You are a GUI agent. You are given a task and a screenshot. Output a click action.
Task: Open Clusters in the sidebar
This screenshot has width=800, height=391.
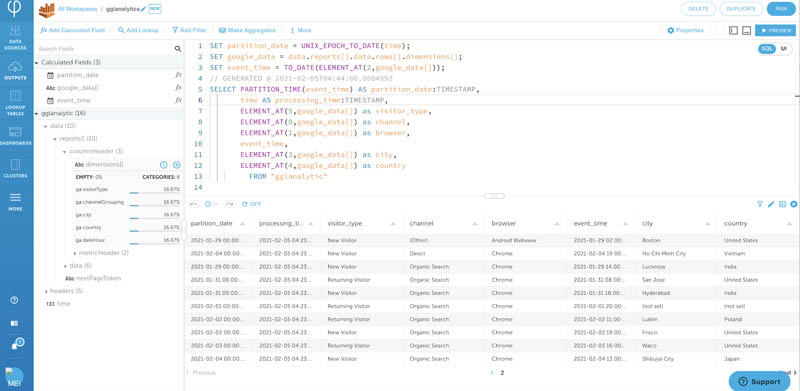click(15, 168)
